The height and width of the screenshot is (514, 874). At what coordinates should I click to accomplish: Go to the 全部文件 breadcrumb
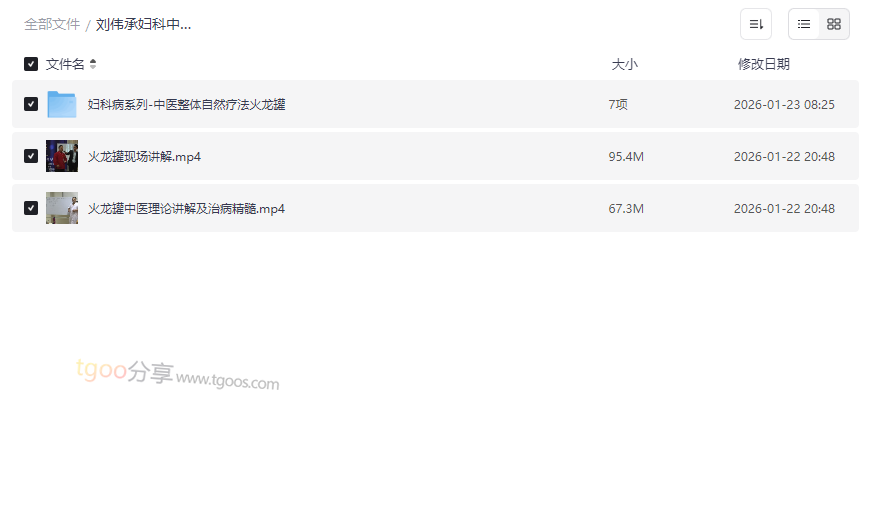point(52,25)
